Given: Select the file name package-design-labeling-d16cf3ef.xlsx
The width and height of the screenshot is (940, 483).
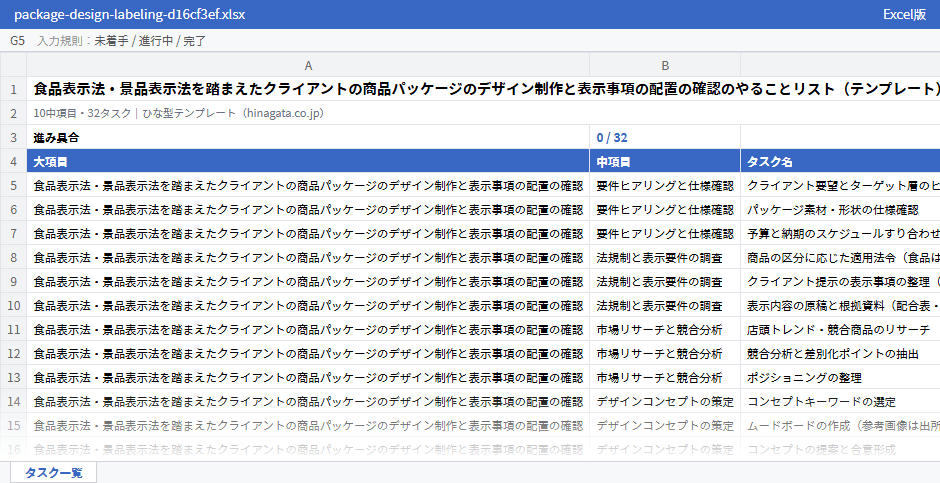Looking at the screenshot, I should [x=129, y=14].
